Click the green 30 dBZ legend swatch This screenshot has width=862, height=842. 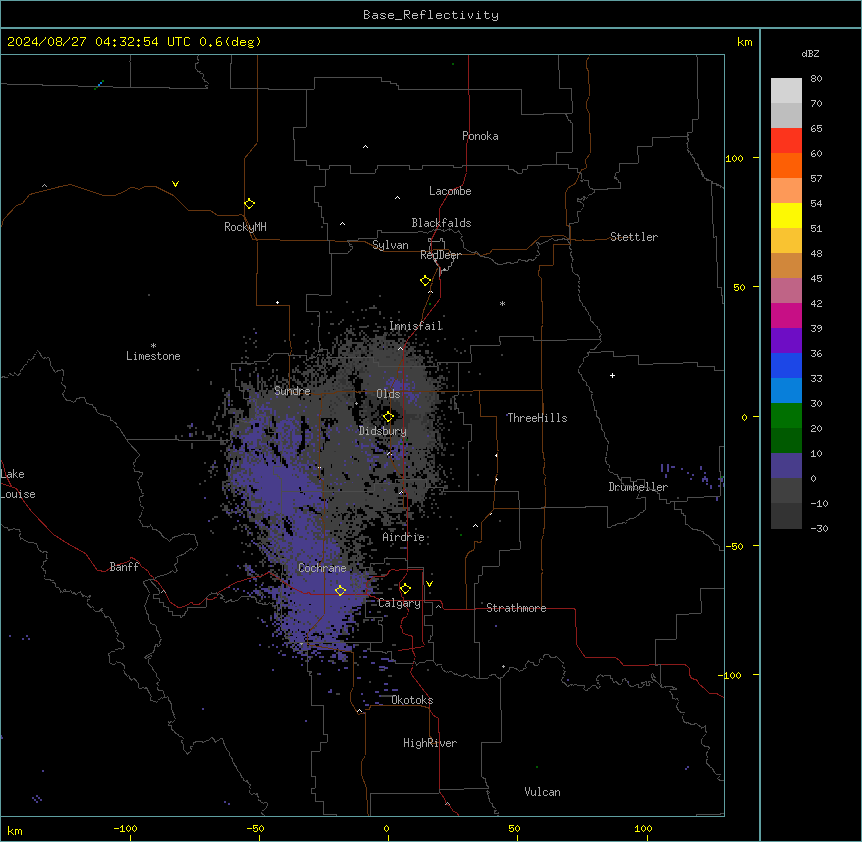pos(786,416)
